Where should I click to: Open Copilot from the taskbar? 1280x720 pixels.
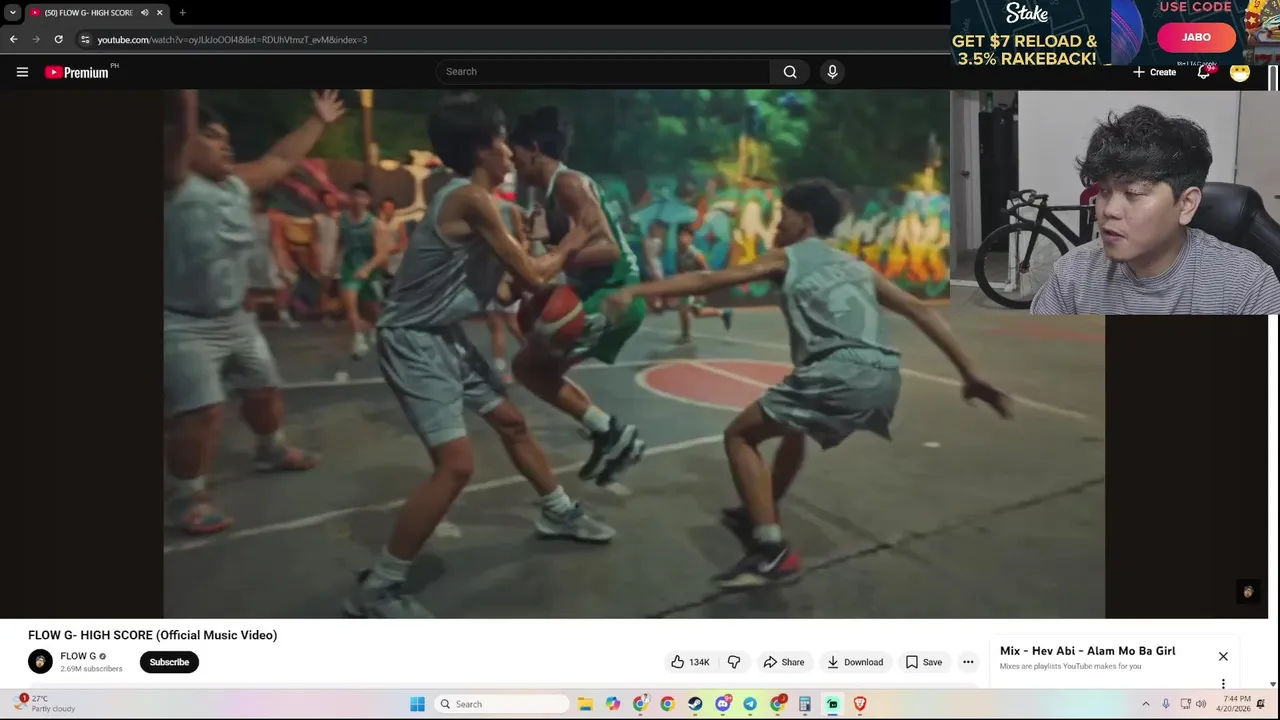pyautogui.click(x=613, y=704)
